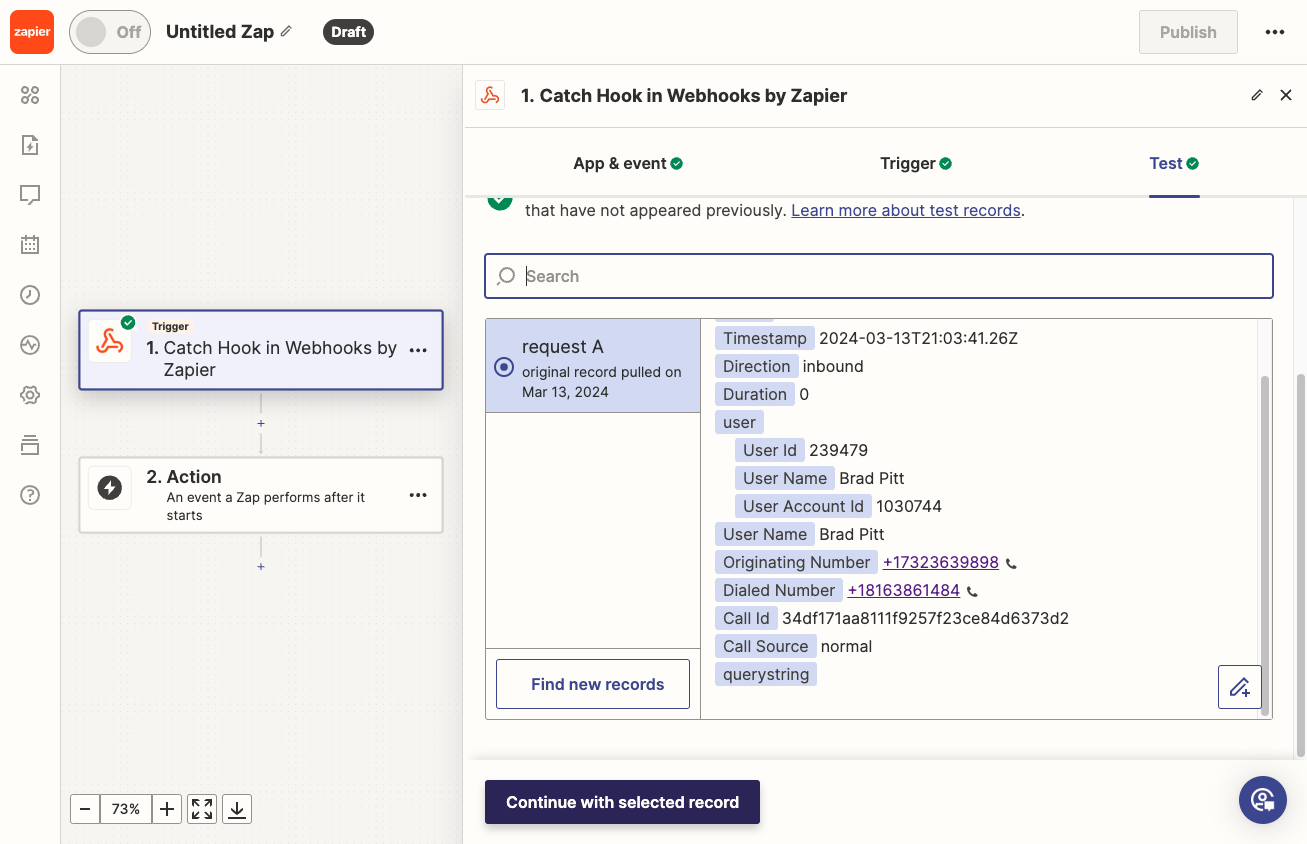Click the Call Source field label
The image size is (1307, 844).
click(766, 646)
